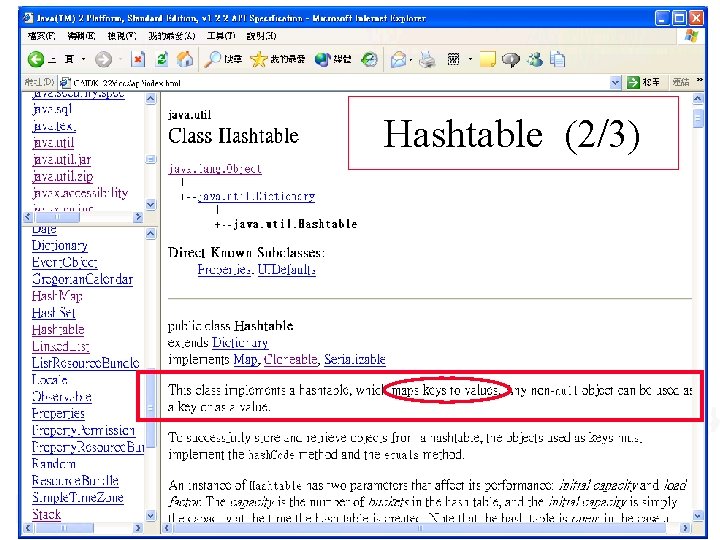Screen dimensions: 720x540
Task: Click the Refresh page icon
Action: point(162,59)
